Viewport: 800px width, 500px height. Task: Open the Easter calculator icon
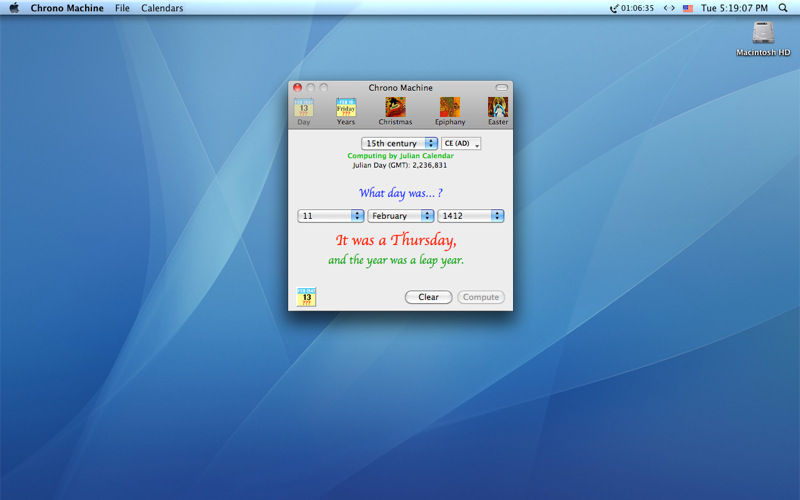[497, 112]
